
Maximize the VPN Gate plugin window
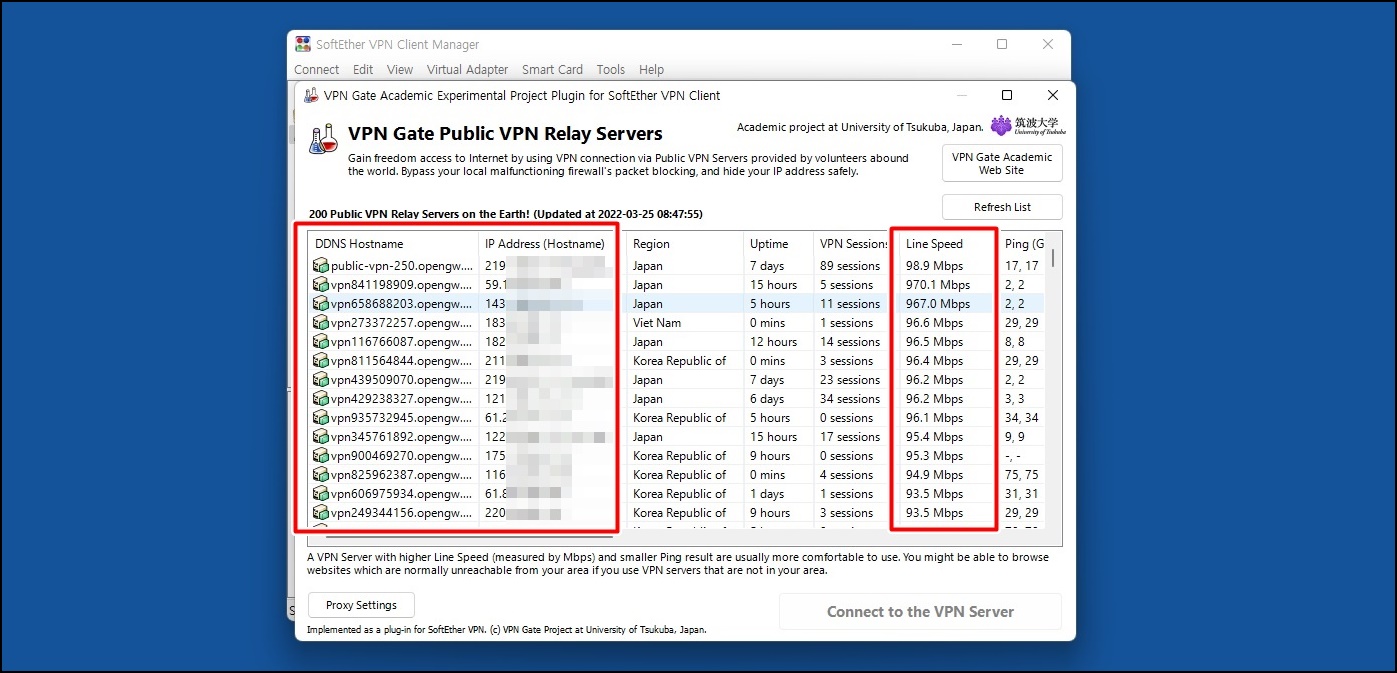click(x=1007, y=95)
